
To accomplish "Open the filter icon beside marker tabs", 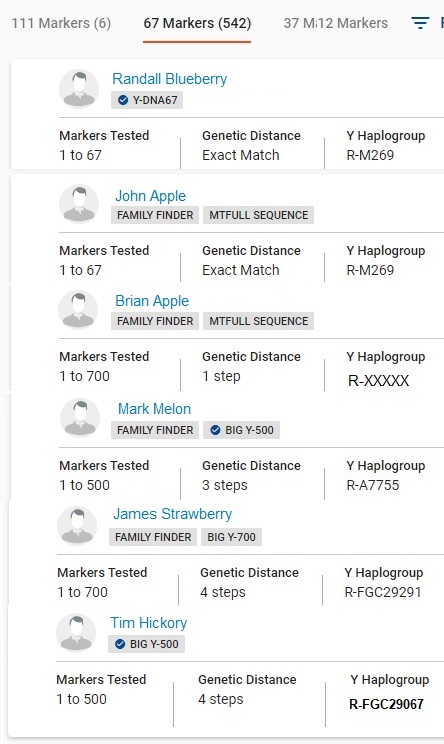I will pos(420,23).
